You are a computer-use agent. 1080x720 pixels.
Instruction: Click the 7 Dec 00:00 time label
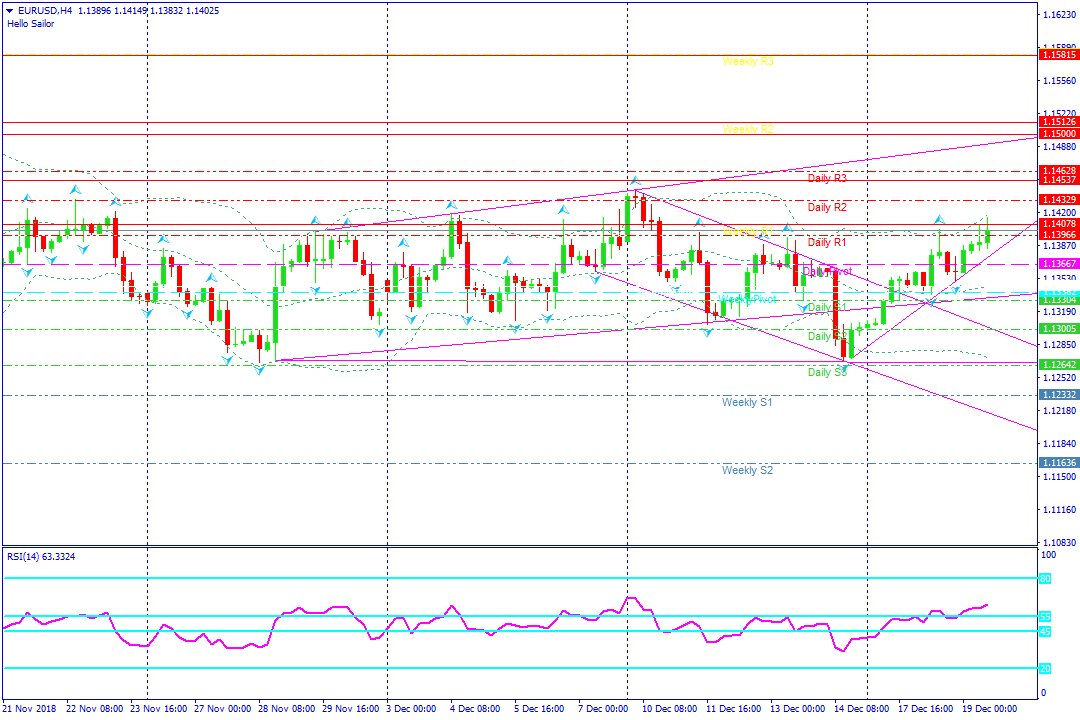coord(603,709)
